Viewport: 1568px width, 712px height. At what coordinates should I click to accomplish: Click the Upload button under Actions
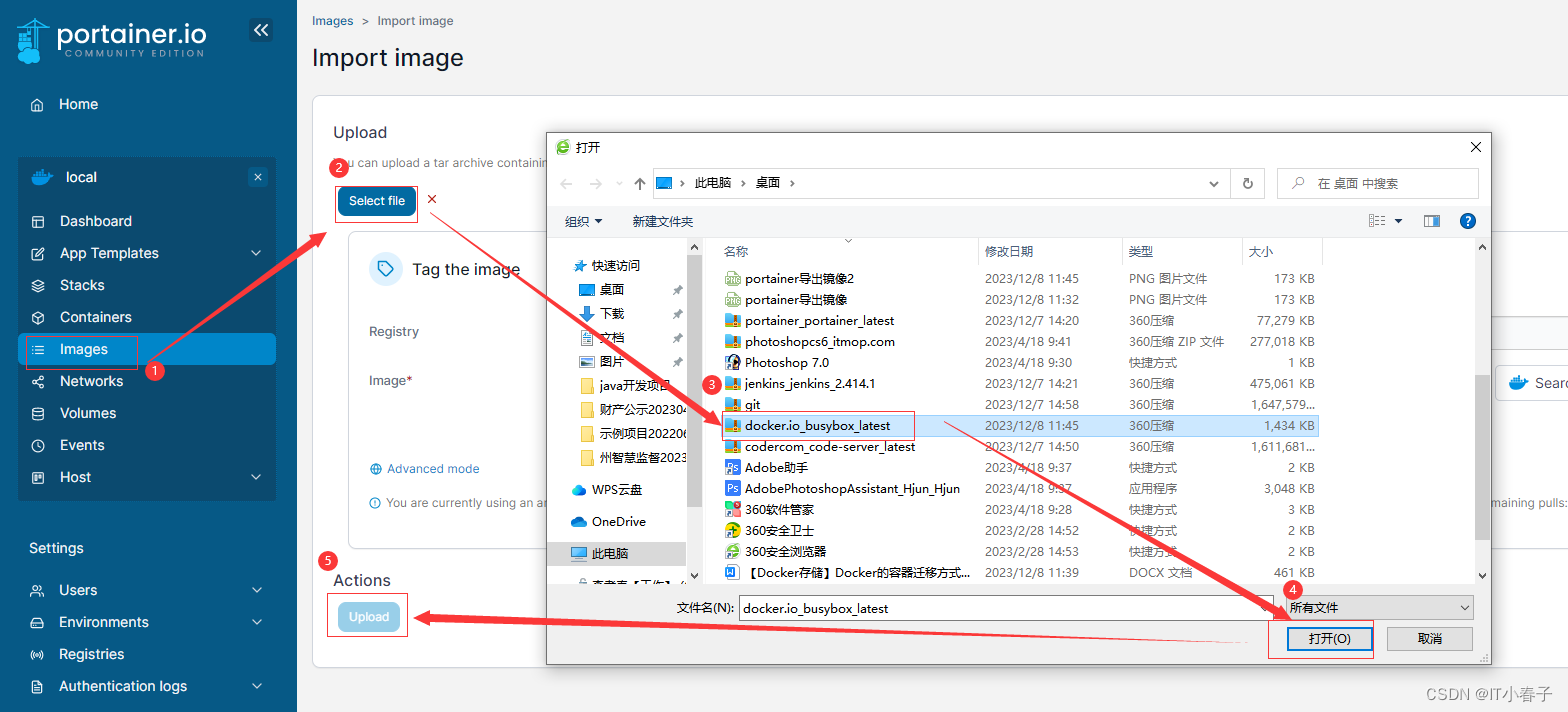coord(369,617)
